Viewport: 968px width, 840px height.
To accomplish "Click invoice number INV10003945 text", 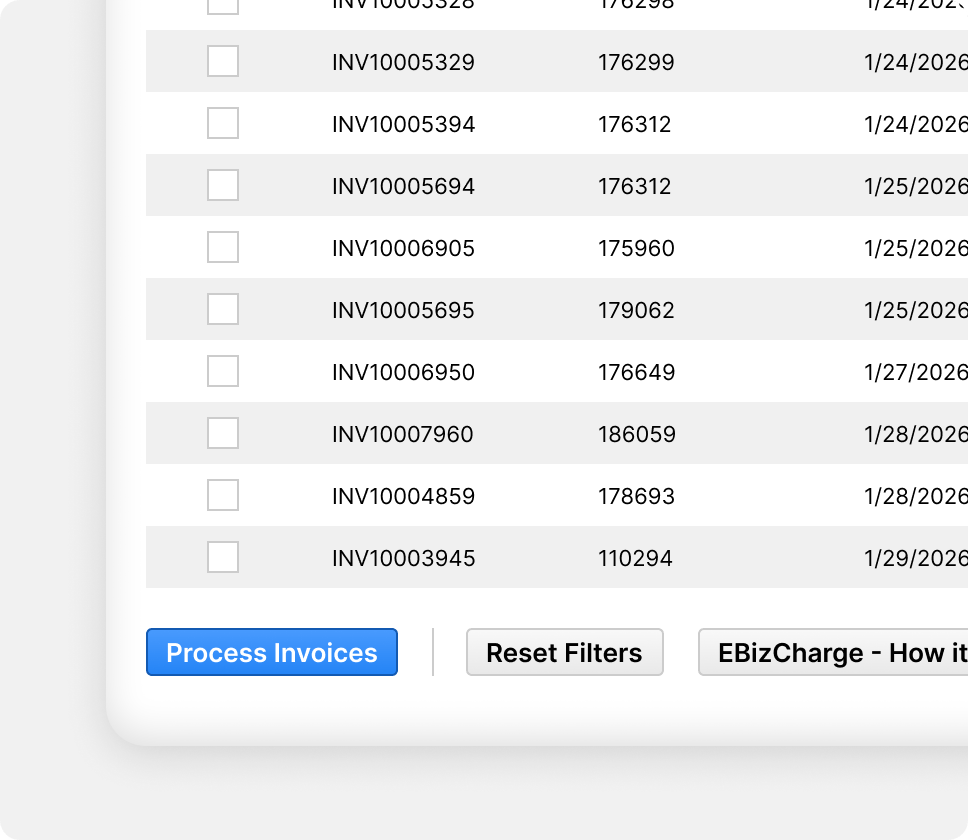I will pos(403,558).
